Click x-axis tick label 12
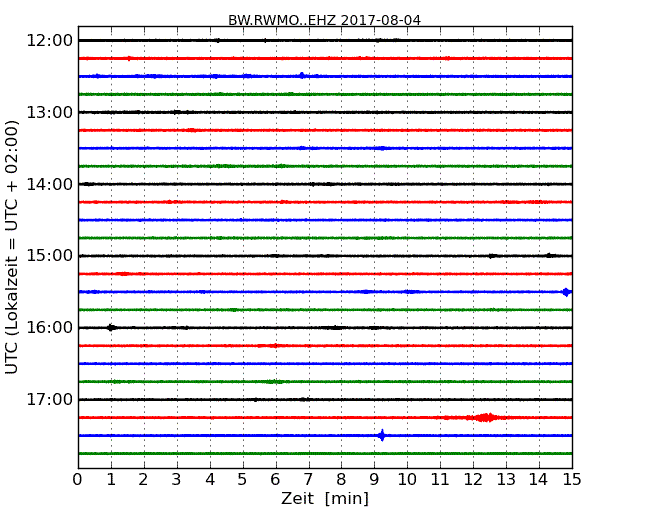Image resolution: width=650 pixels, height=520 pixels. pyautogui.click(x=473, y=479)
